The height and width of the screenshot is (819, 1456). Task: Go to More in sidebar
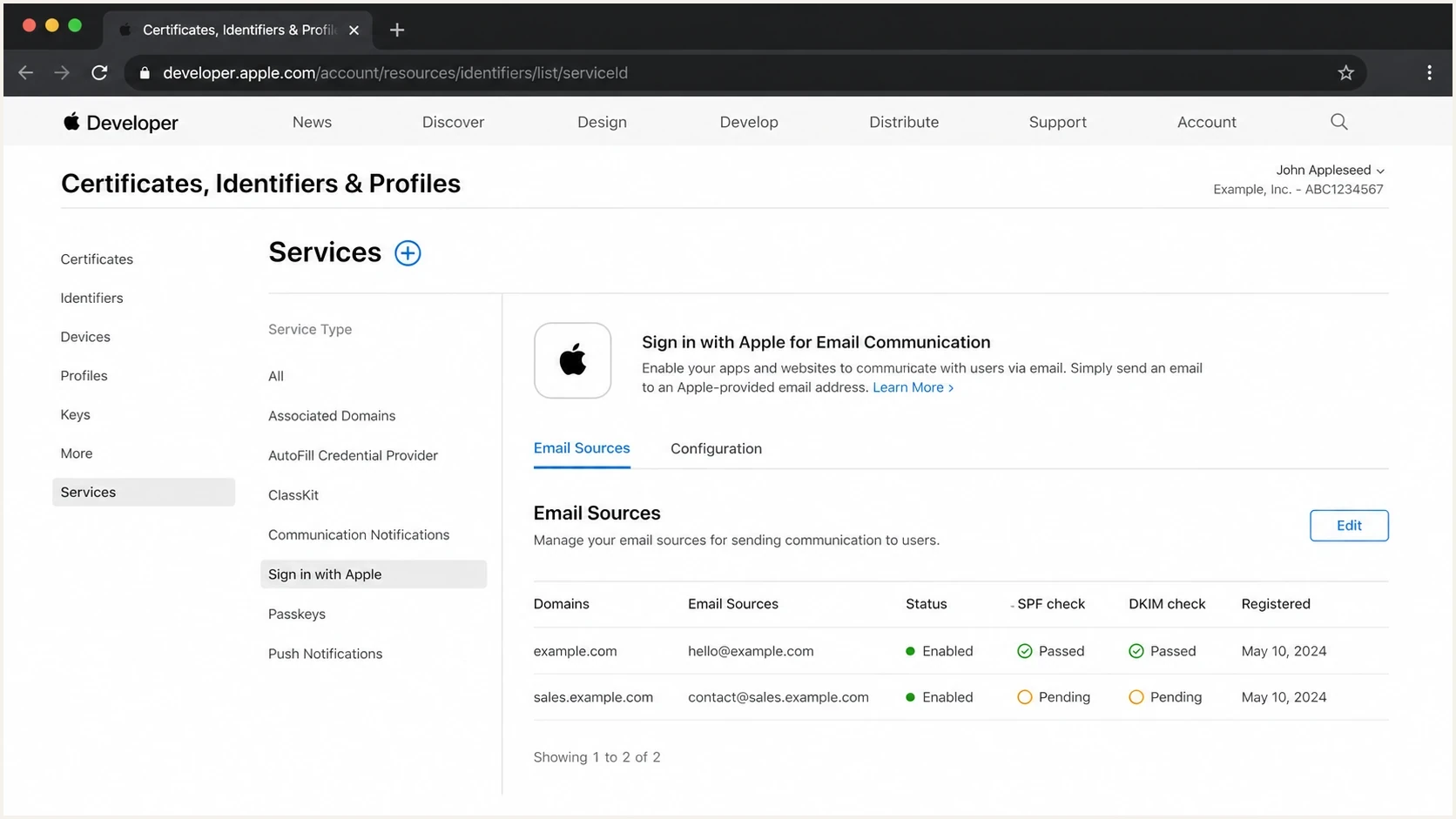coord(76,453)
